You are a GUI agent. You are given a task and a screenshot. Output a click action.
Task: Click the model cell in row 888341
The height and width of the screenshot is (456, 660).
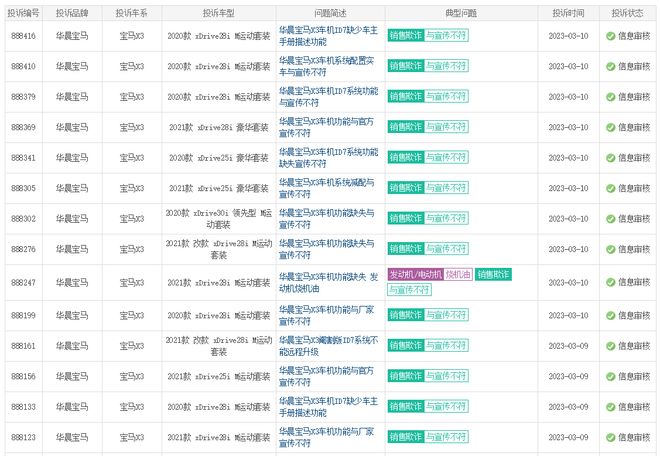tap(218, 158)
